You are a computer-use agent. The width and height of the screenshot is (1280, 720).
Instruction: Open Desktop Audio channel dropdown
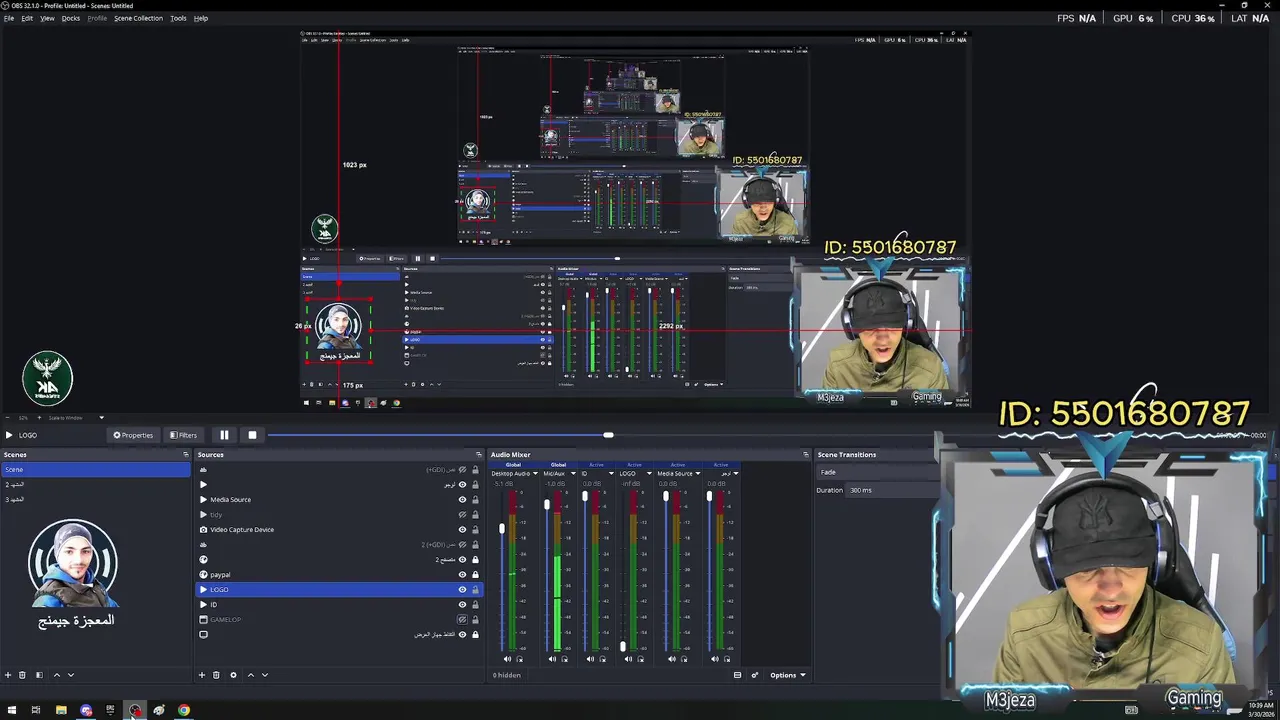pos(536,474)
